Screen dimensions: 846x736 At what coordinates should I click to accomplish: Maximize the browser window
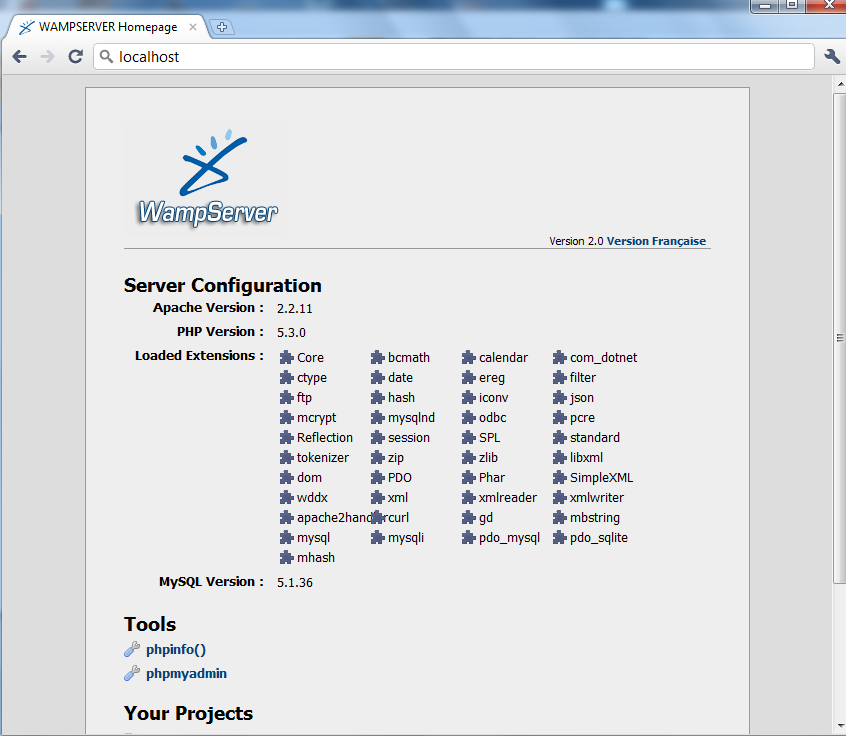pyautogui.click(x=792, y=5)
